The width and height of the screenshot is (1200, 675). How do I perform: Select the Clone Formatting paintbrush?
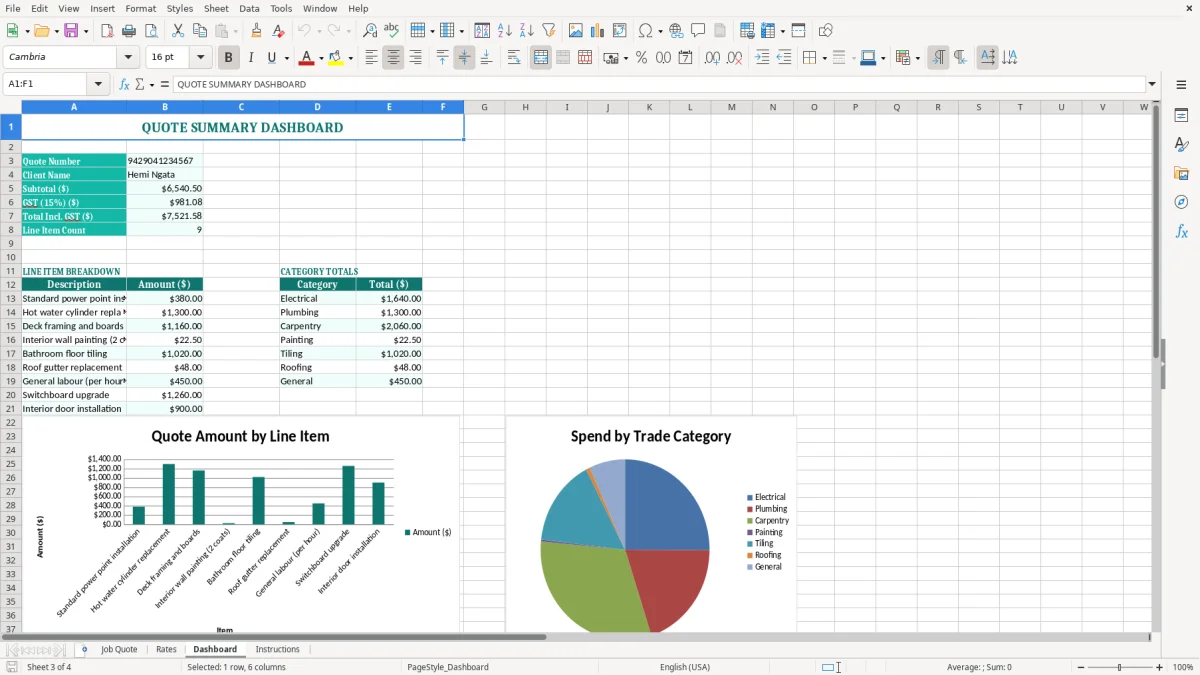pos(256,31)
